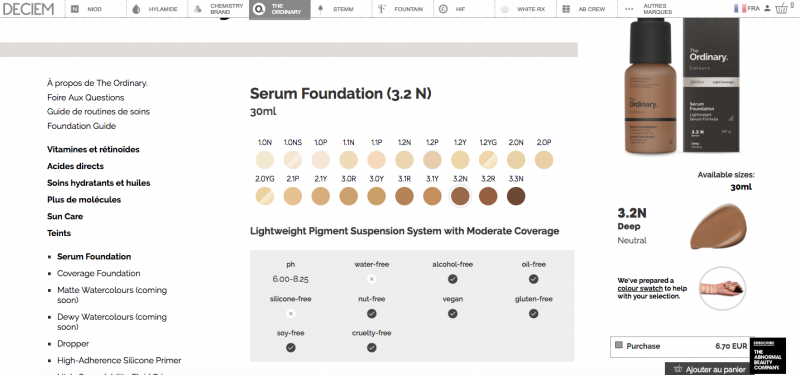Open the colour swatch link

pyautogui.click(x=640, y=288)
